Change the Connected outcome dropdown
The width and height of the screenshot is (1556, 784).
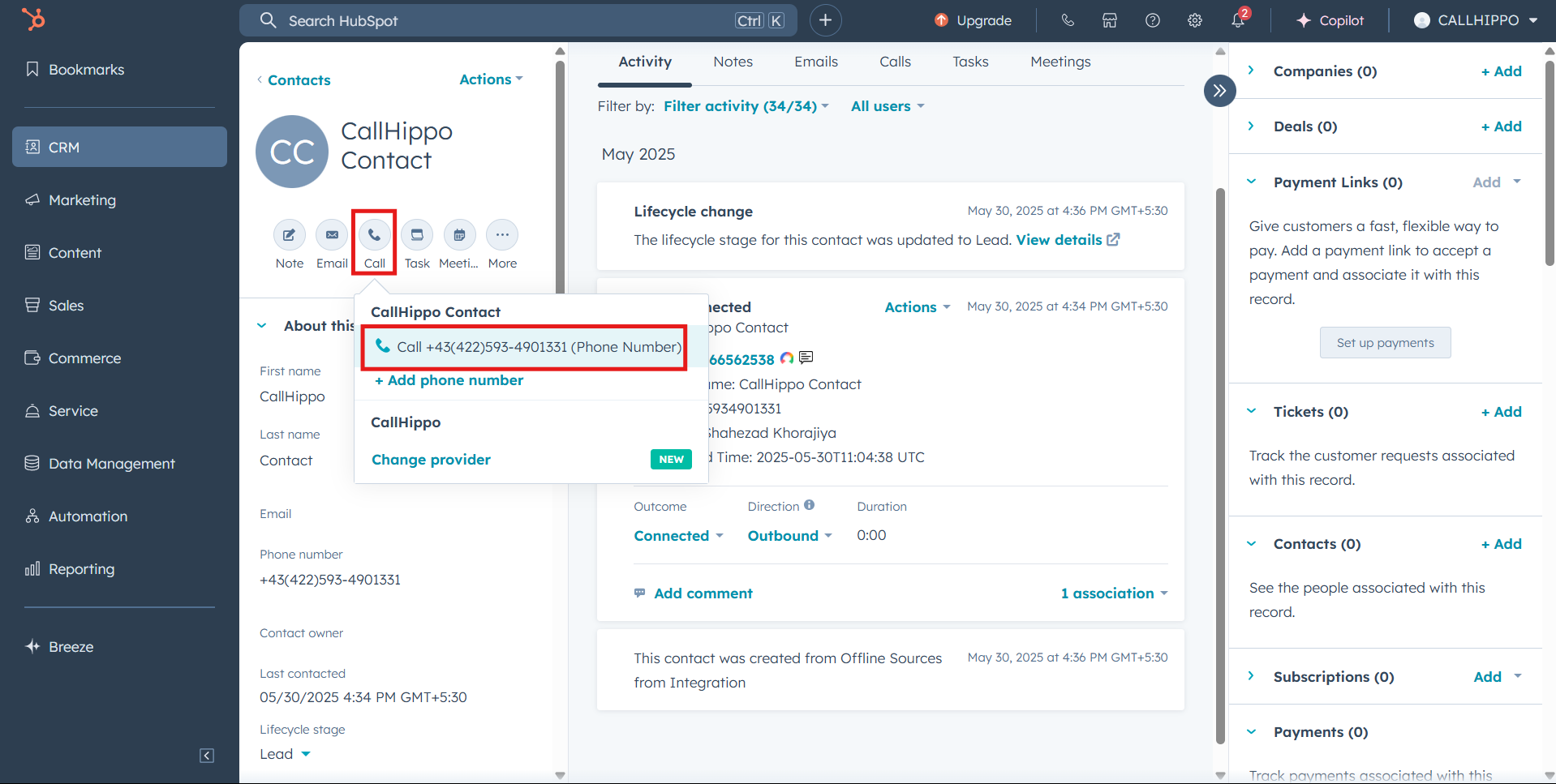click(678, 536)
